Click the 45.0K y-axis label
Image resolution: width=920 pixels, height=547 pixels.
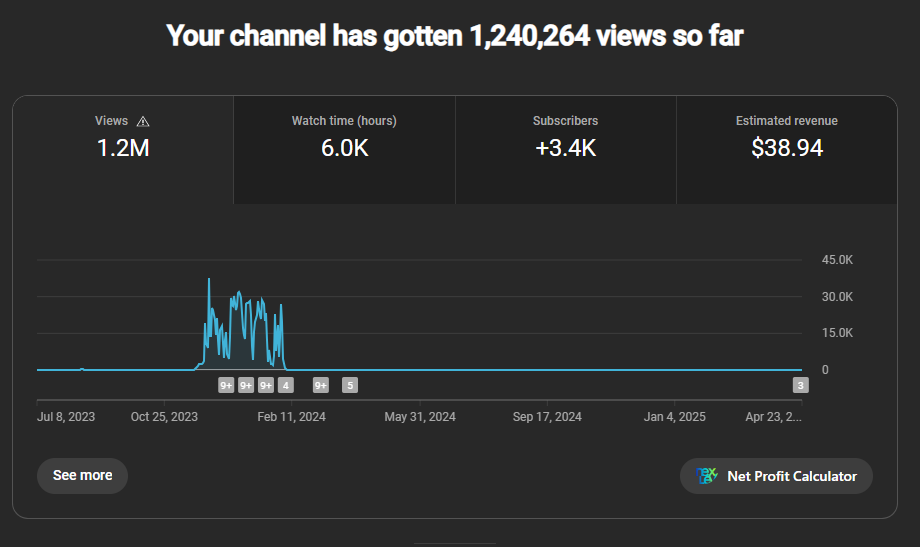click(x=837, y=260)
